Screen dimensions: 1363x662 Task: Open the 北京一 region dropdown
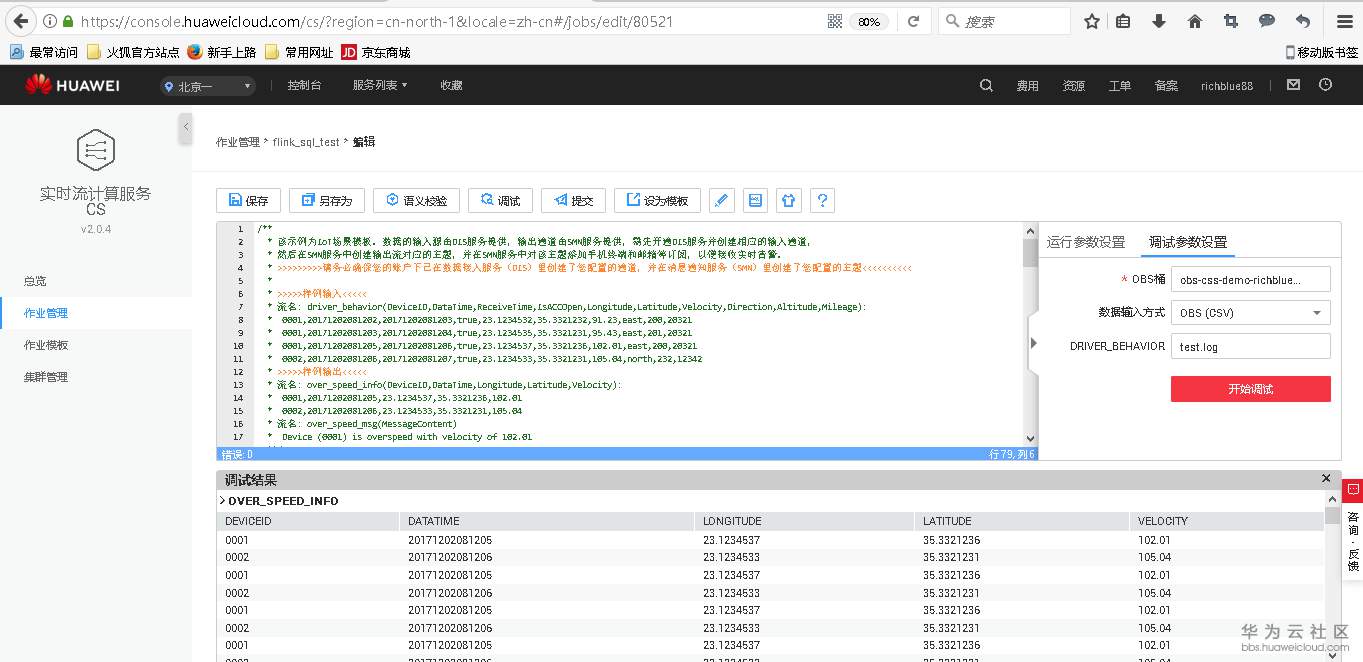pyautogui.click(x=206, y=86)
